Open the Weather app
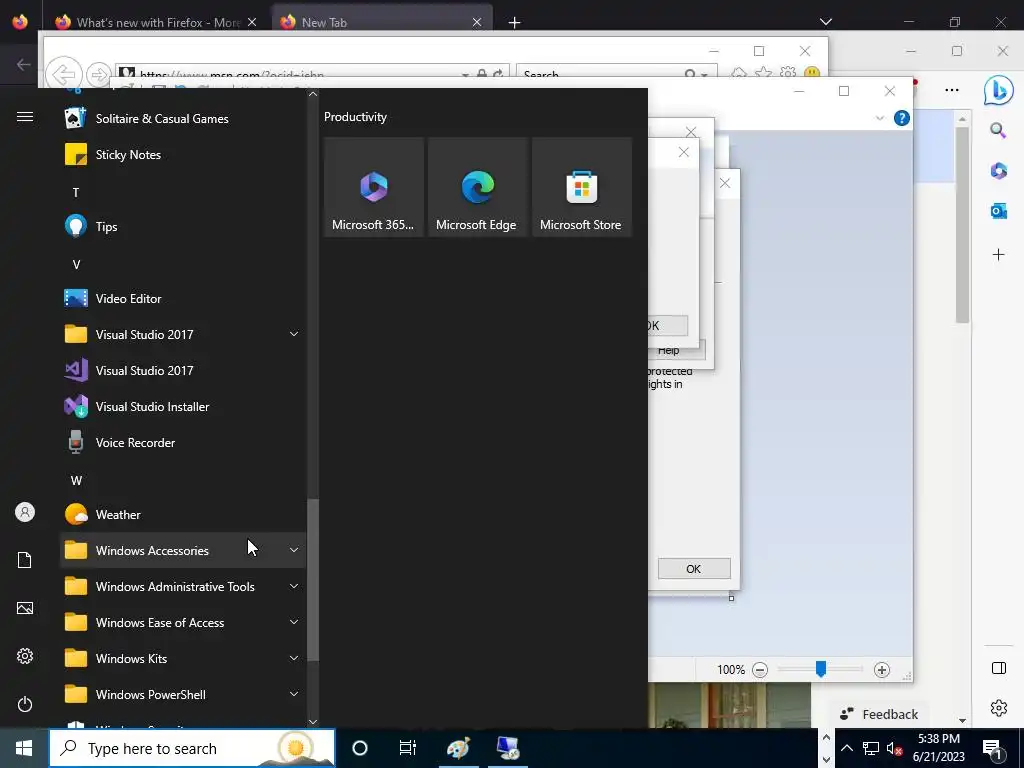 coord(183,515)
